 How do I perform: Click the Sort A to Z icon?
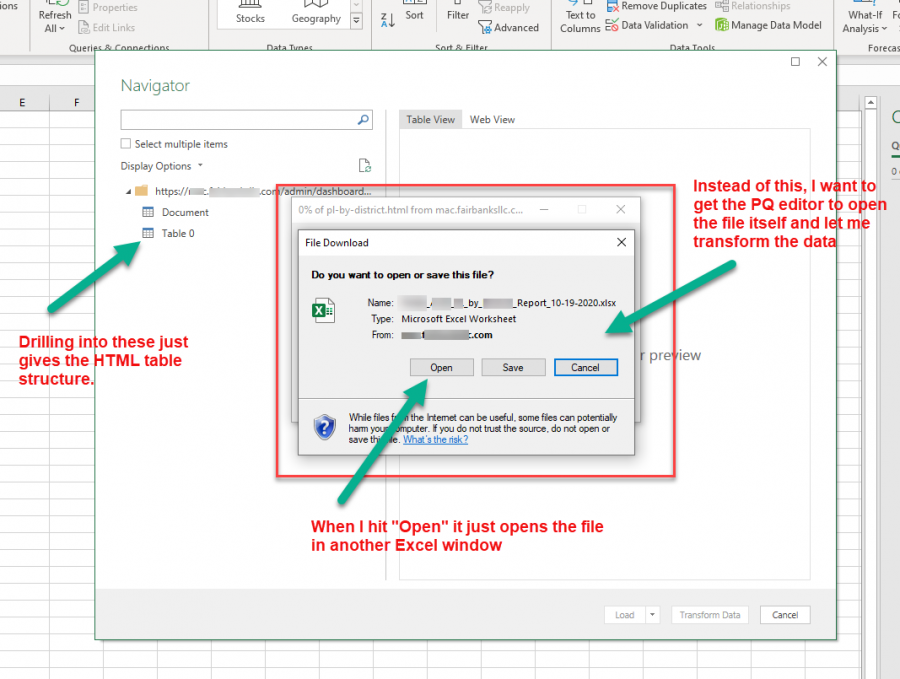tap(388, 20)
